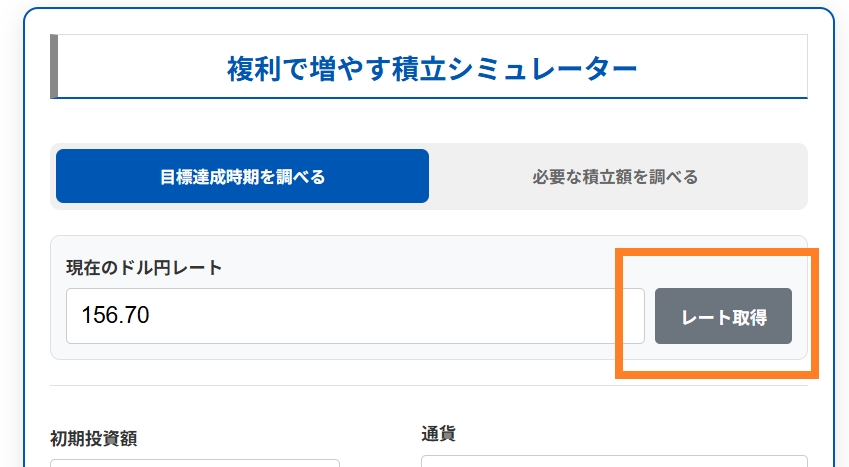The height and width of the screenshot is (467, 849).
Task: Click the 初期投資額 label
Action: pos(94,437)
